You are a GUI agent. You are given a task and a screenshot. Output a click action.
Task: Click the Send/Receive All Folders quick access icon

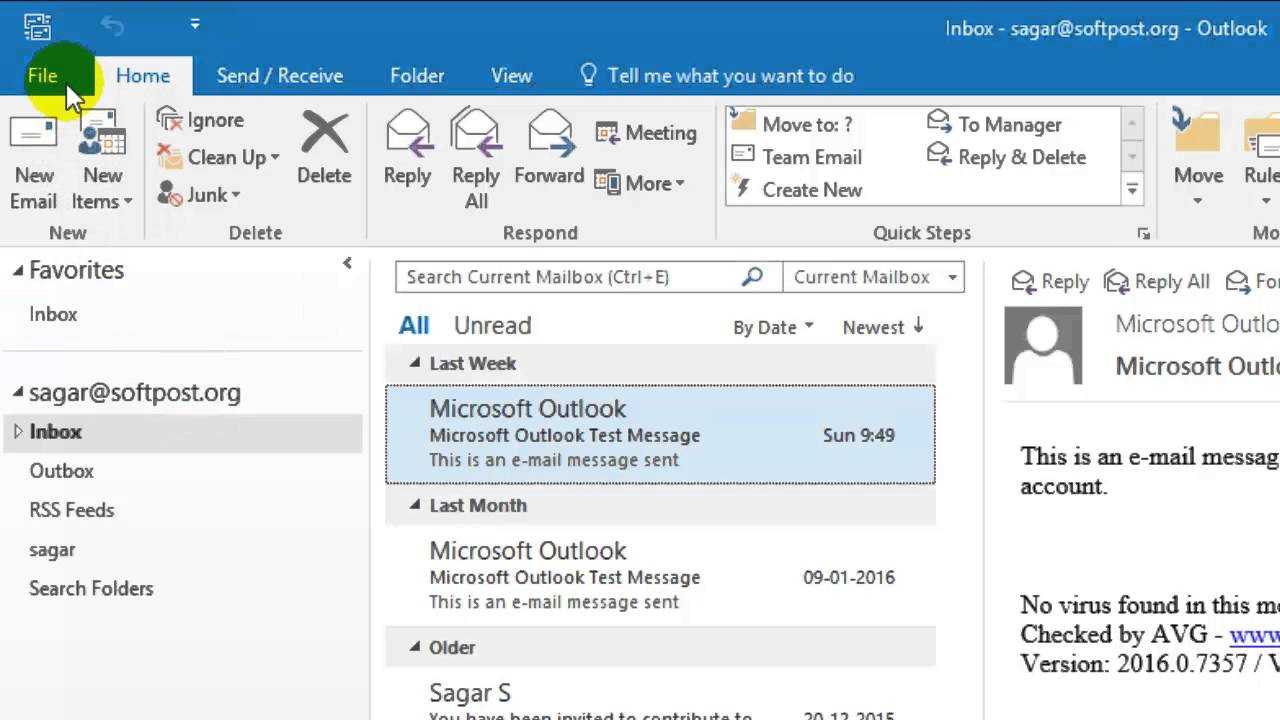click(37, 26)
